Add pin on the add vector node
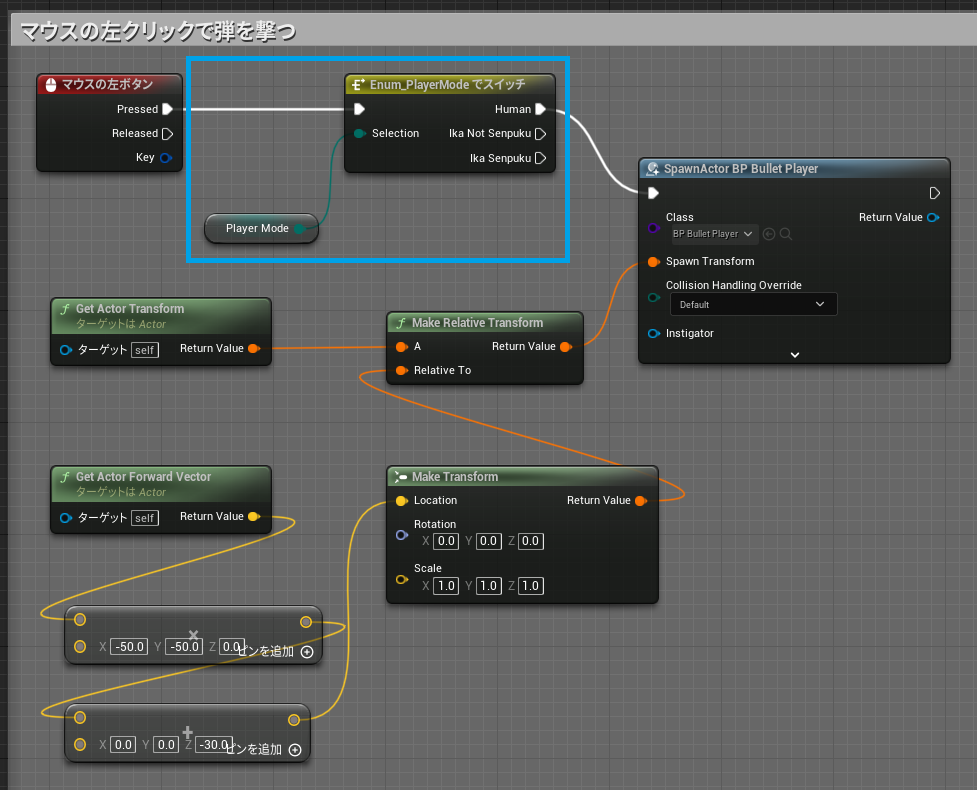Image resolution: width=977 pixels, height=790 pixels. tap(295, 750)
